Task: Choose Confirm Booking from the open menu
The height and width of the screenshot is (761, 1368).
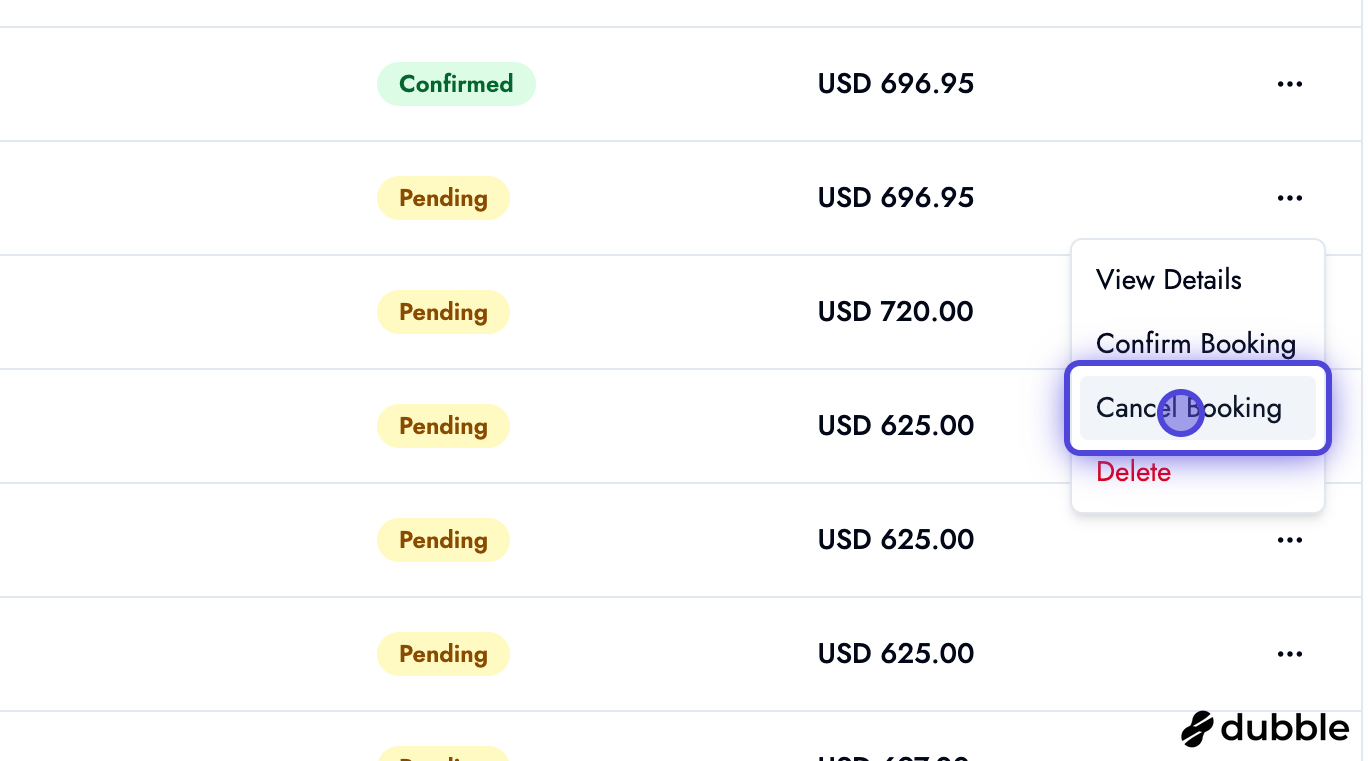Action: 1196,344
